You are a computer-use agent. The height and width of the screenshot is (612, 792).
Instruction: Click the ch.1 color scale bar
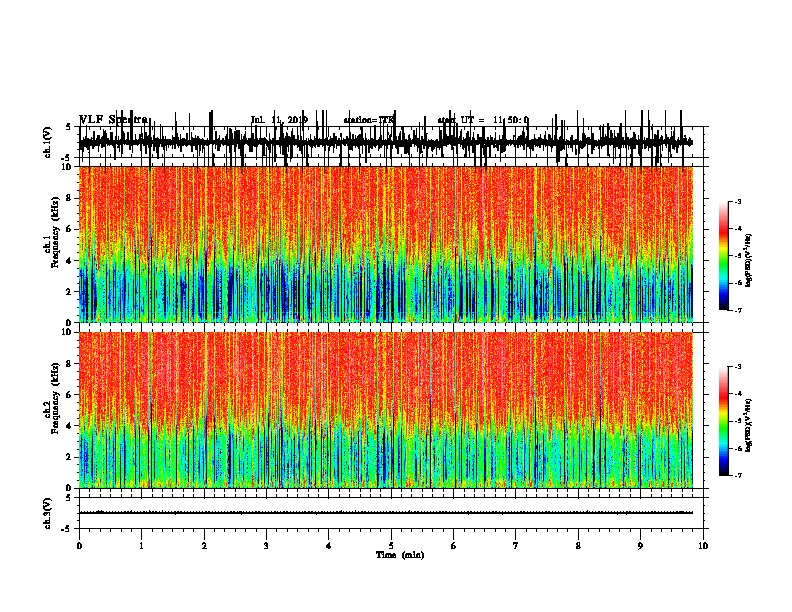pyautogui.click(x=724, y=256)
